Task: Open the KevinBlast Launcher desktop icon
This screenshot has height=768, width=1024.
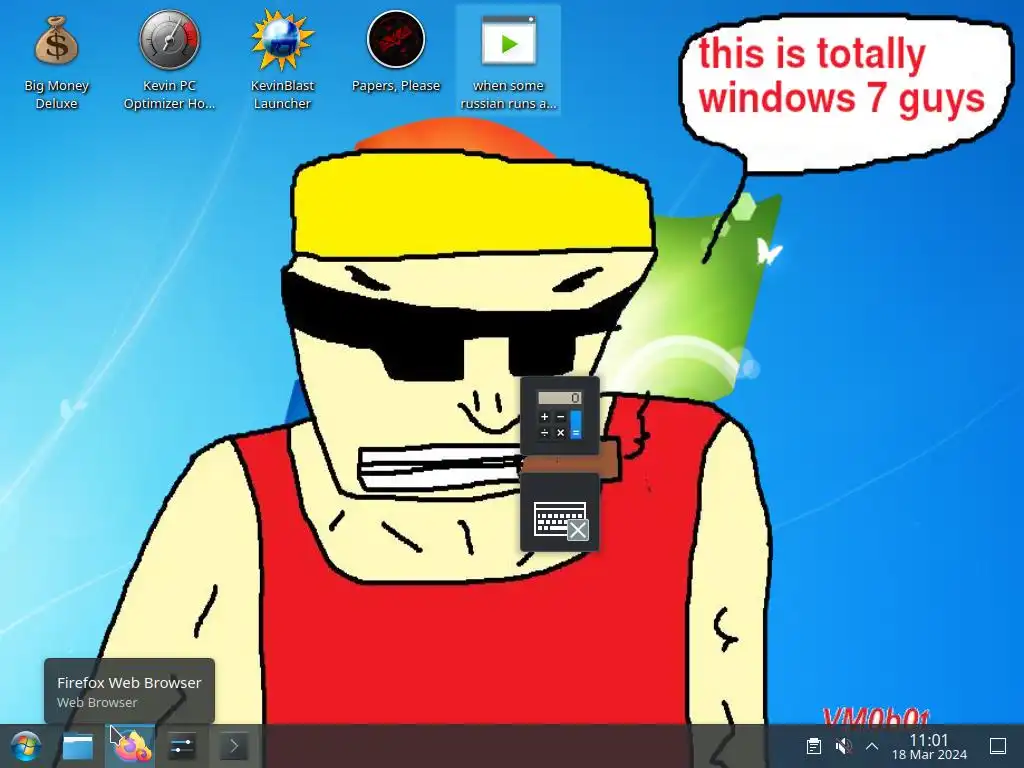Action: [282, 62]
